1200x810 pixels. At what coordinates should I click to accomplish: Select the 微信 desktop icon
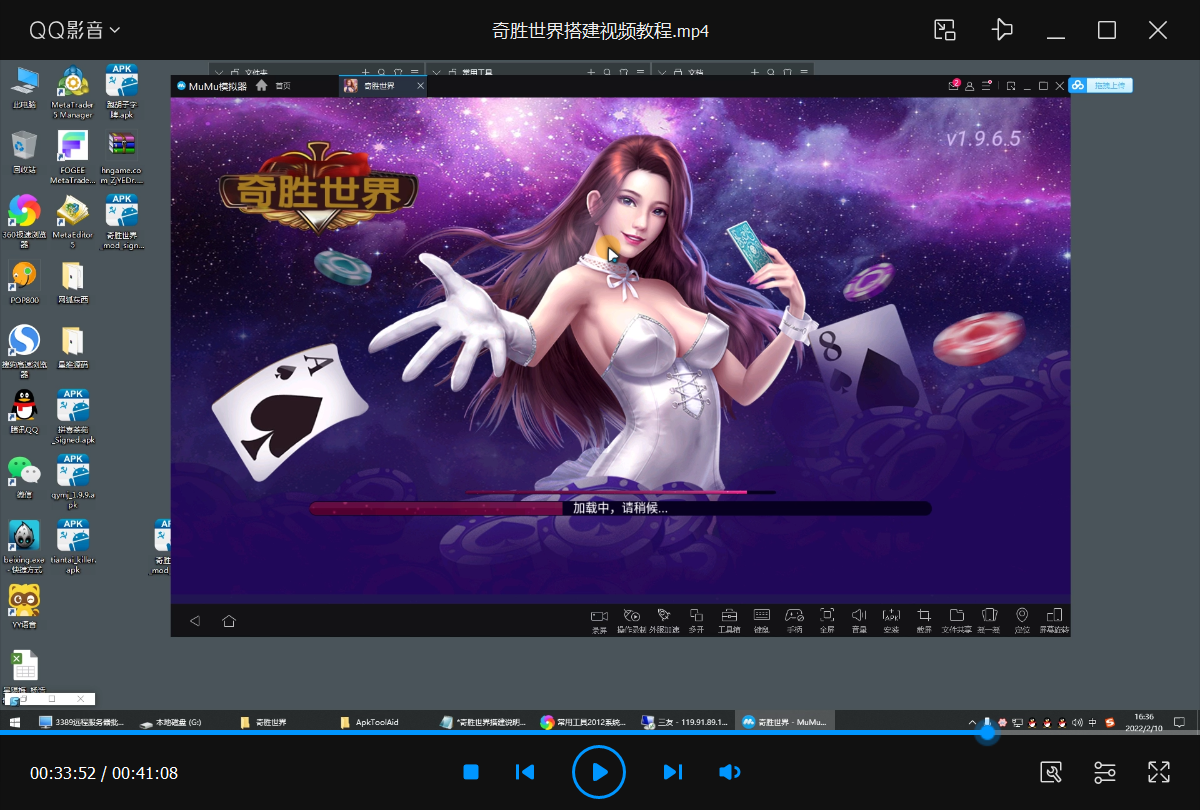pyautogui.click(x=24, y=477)
